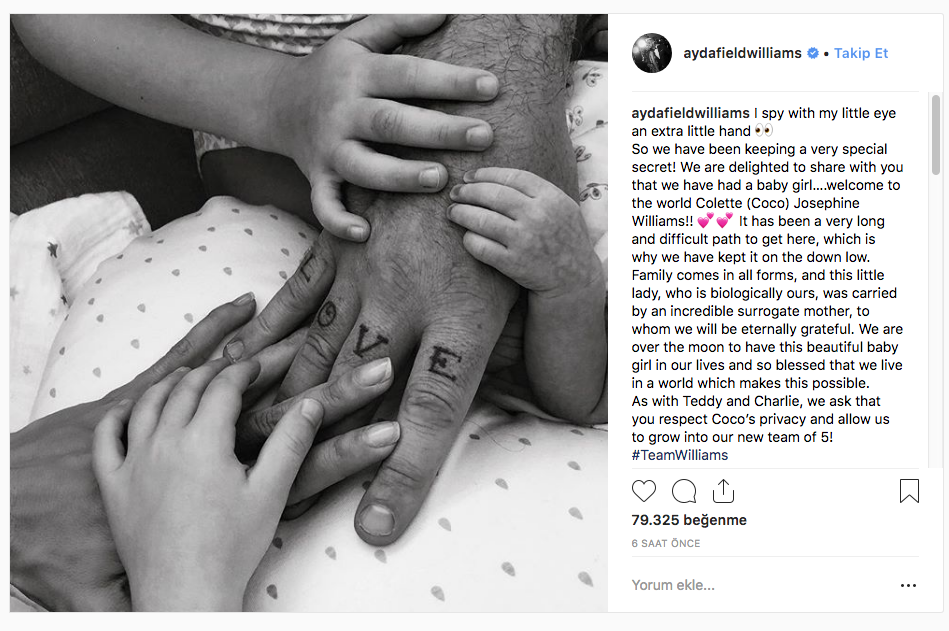949x631 pixels.
Task: Share the post with the upload arrow icon
Action: [x=723, y=491]
